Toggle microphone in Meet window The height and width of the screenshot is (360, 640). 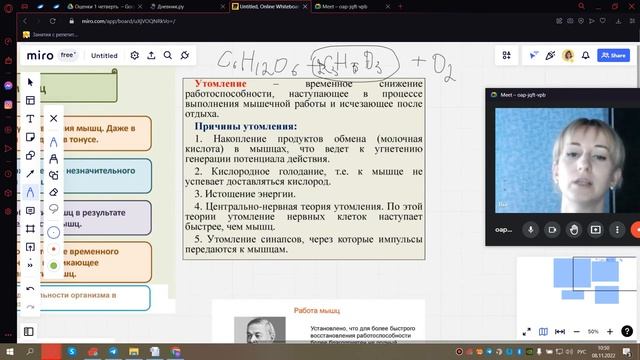click(531, 230)
